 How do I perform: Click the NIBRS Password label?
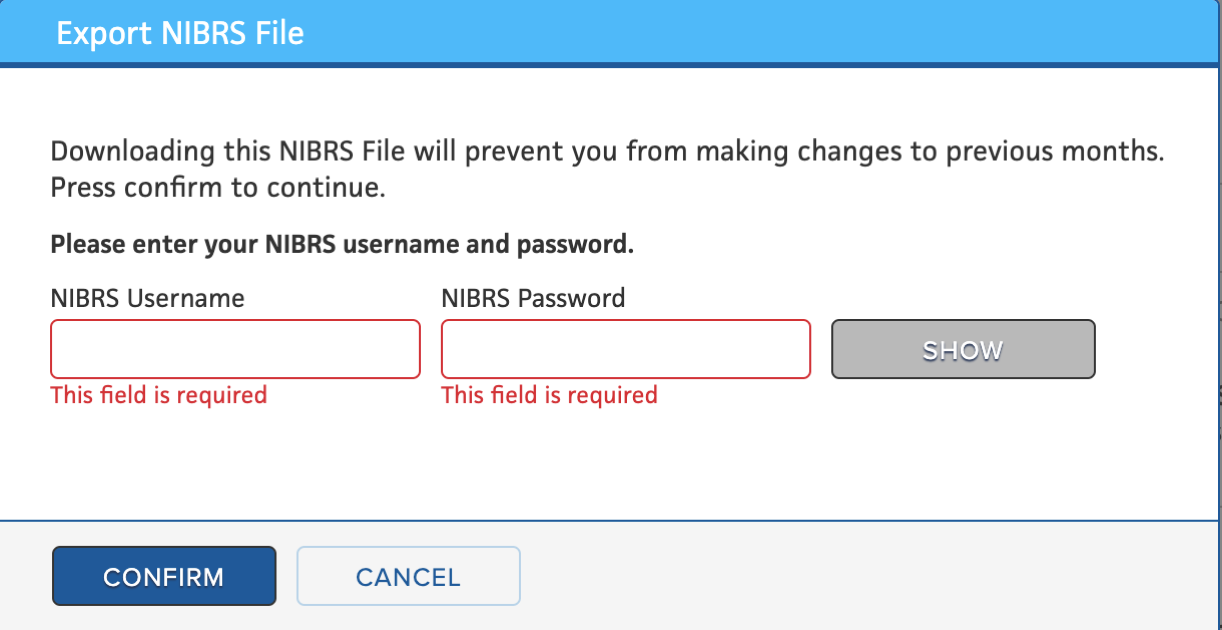point(533,297)
